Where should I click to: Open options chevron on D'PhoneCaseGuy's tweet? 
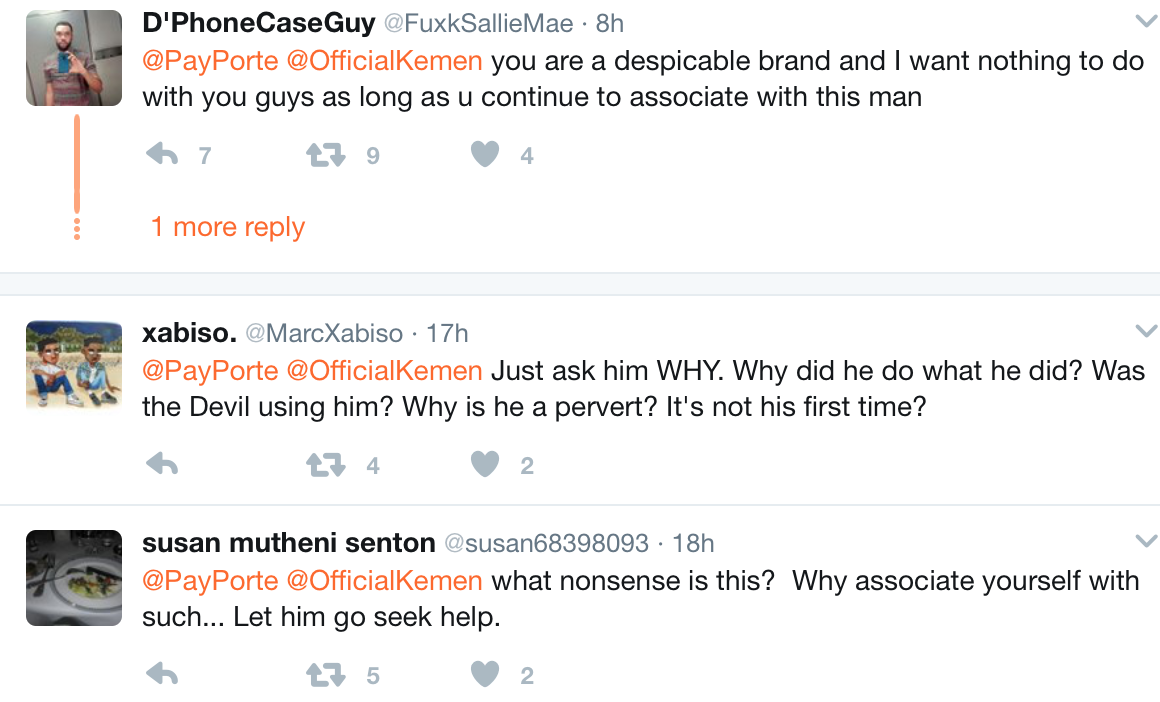pos(1145,21)
